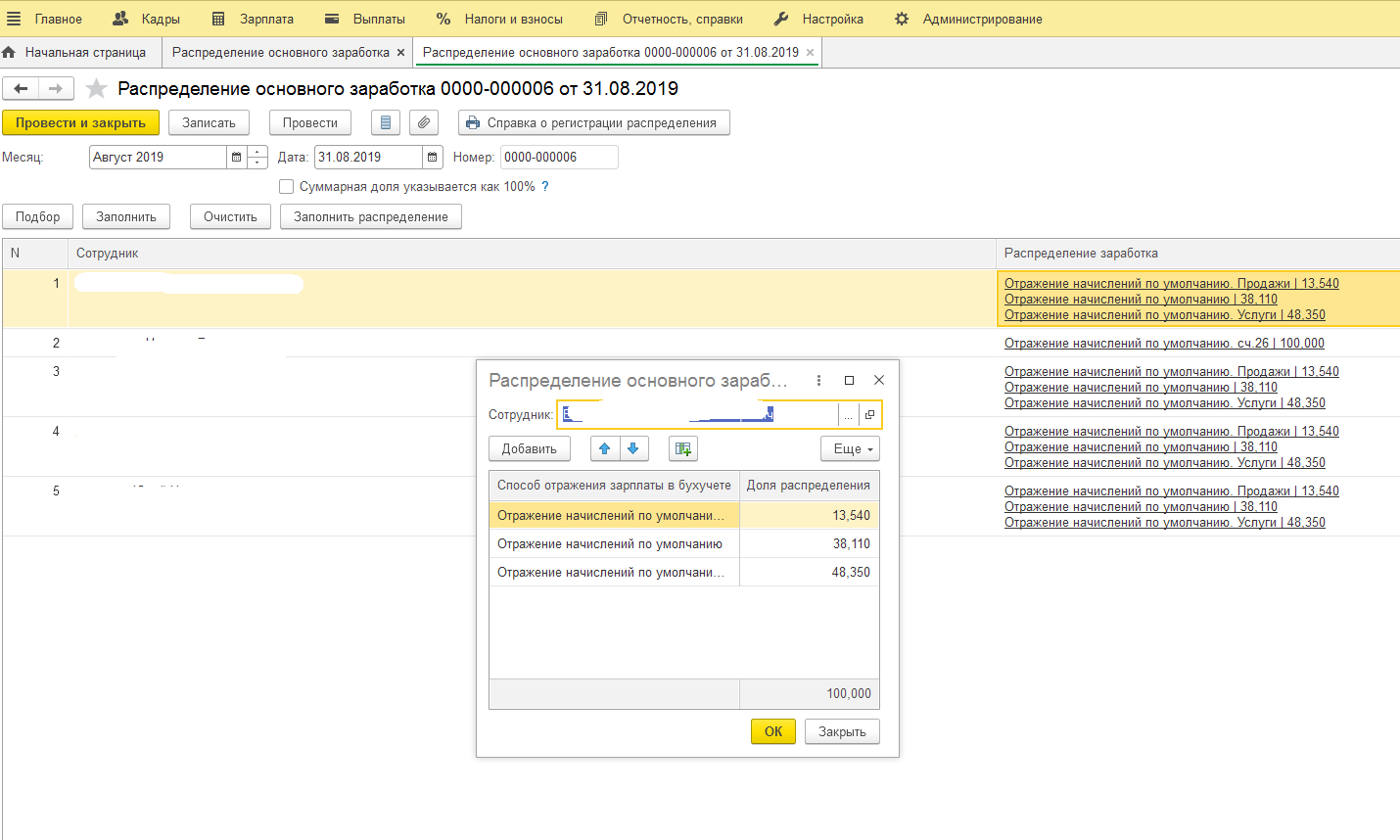The width and height of the screenshot is (1400, 840).
Task: Move row up with blue arrow
Action: click(x=605, y=448)
